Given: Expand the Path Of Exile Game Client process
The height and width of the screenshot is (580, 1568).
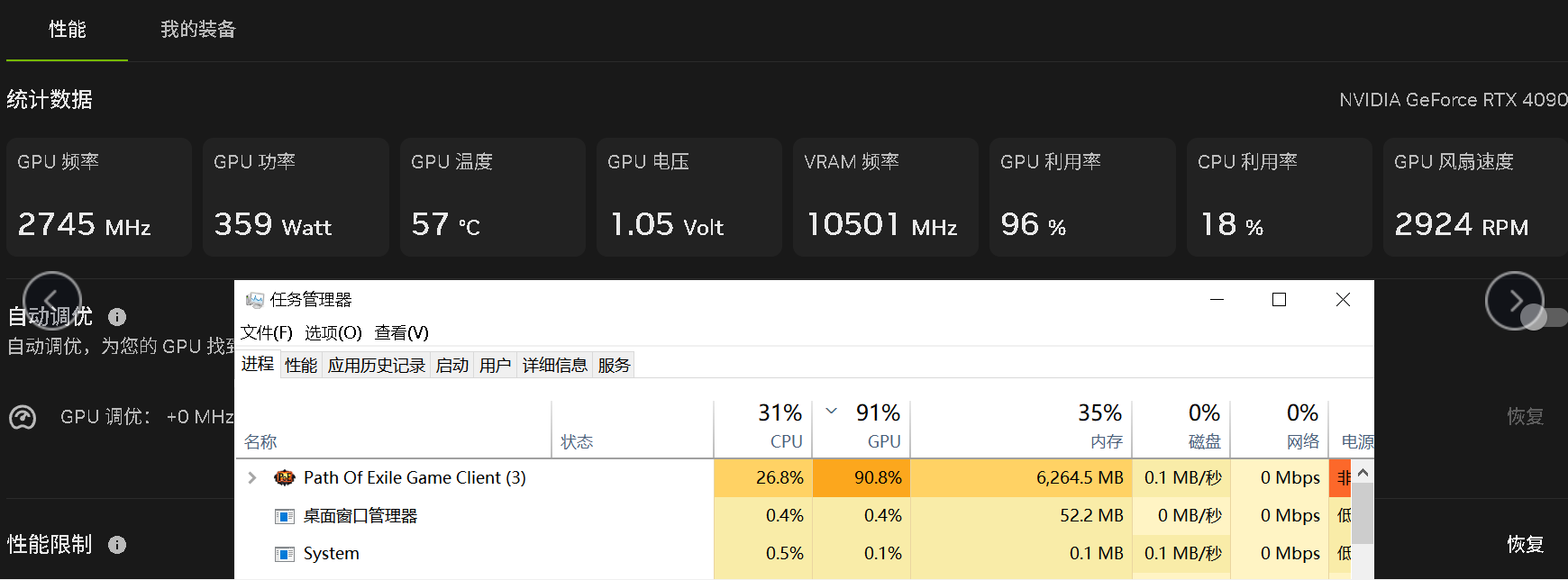Looking at the screenshot, I should click(x=252, y=477).
